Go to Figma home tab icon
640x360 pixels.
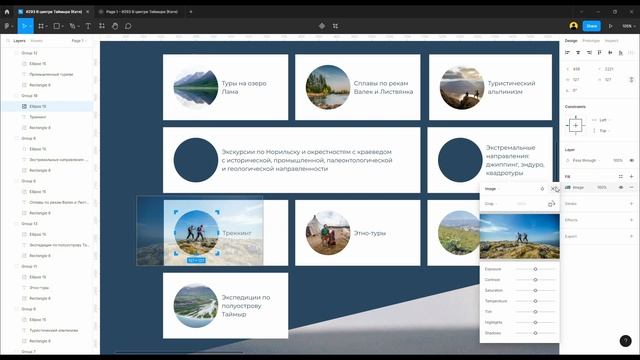click(7, 12)
